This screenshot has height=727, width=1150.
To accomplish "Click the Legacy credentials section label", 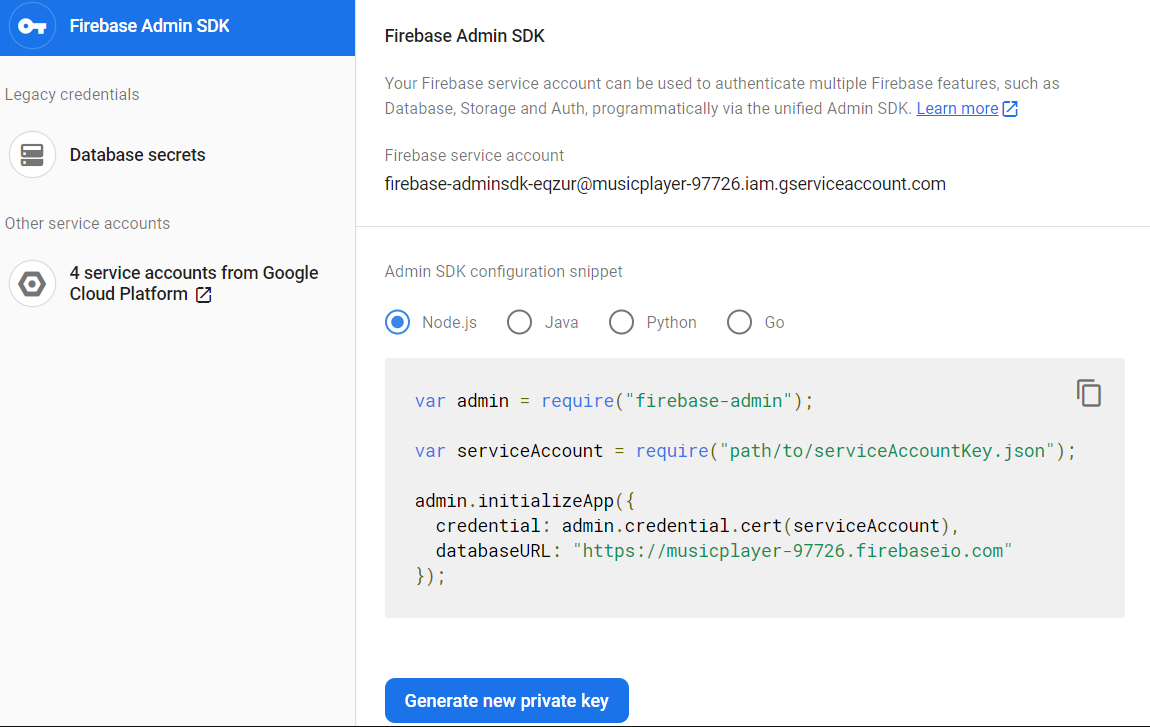I will [x=72, y=95].
